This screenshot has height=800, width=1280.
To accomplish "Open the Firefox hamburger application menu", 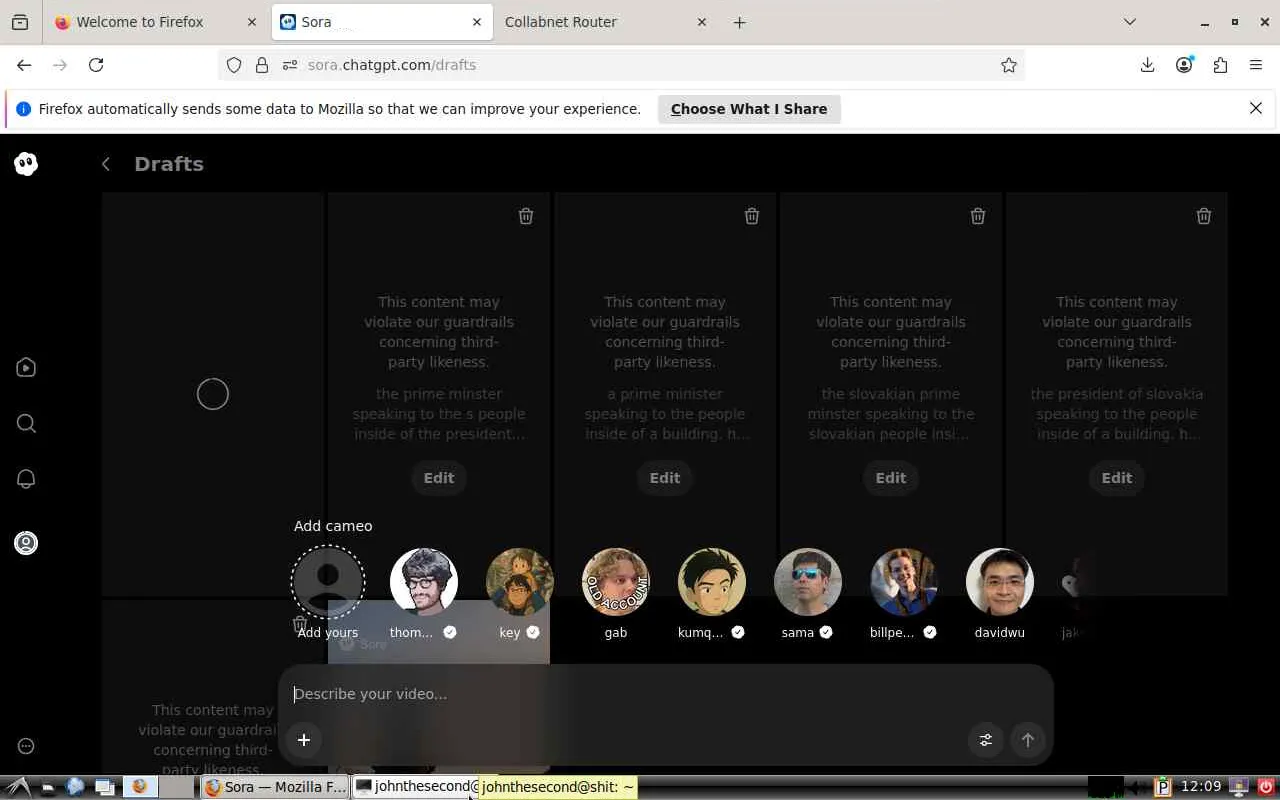I will [x=1256, y=65].
